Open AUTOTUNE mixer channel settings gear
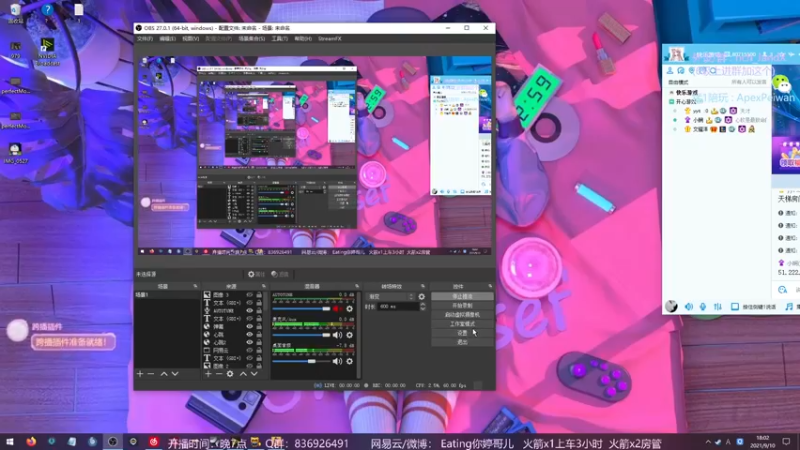The image size is (800, 450). [349, 309]
